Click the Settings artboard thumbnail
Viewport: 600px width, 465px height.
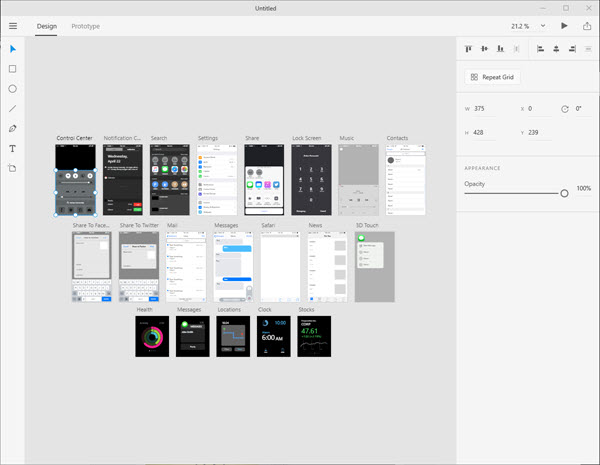(x=217, y=180)
